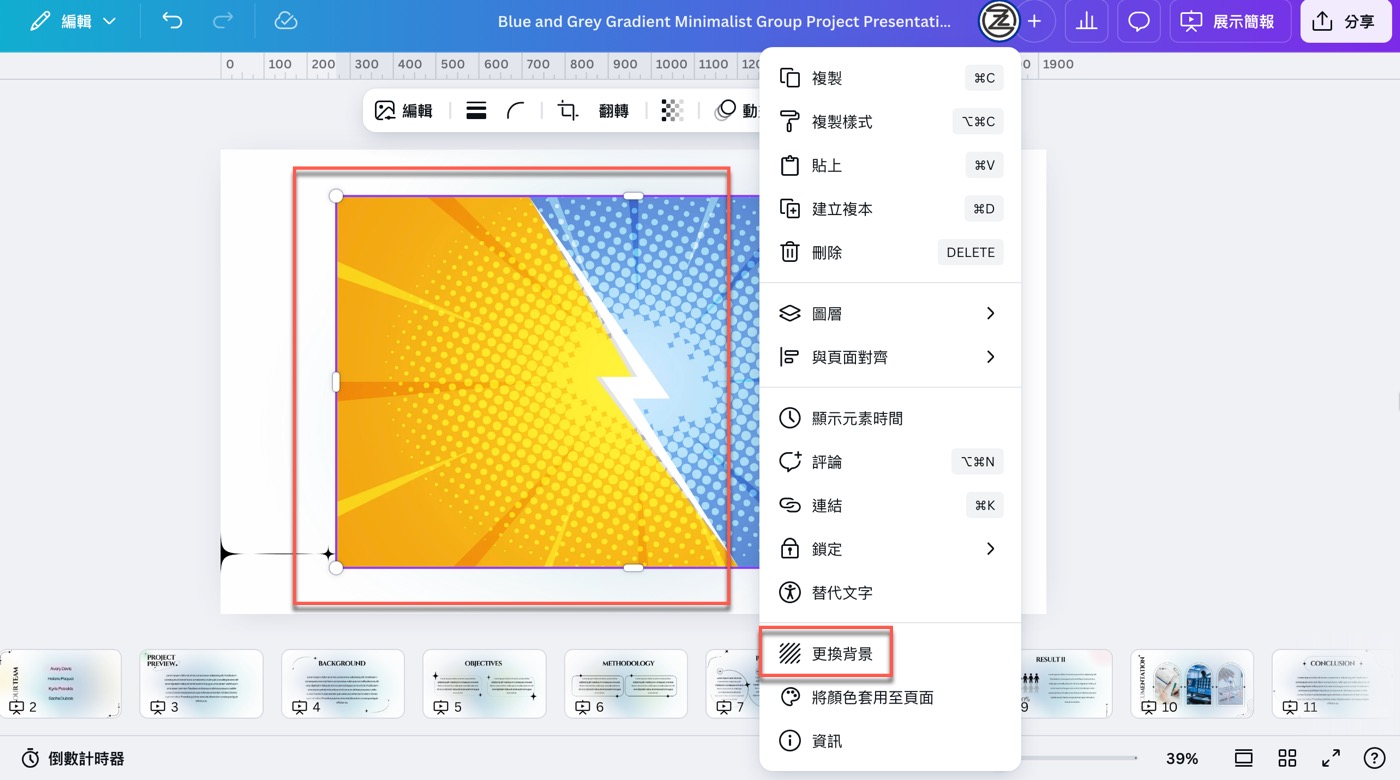
Task: Toggle the page thumbnails view icon
Action: pyautogui.click(x=1243, y=758)
